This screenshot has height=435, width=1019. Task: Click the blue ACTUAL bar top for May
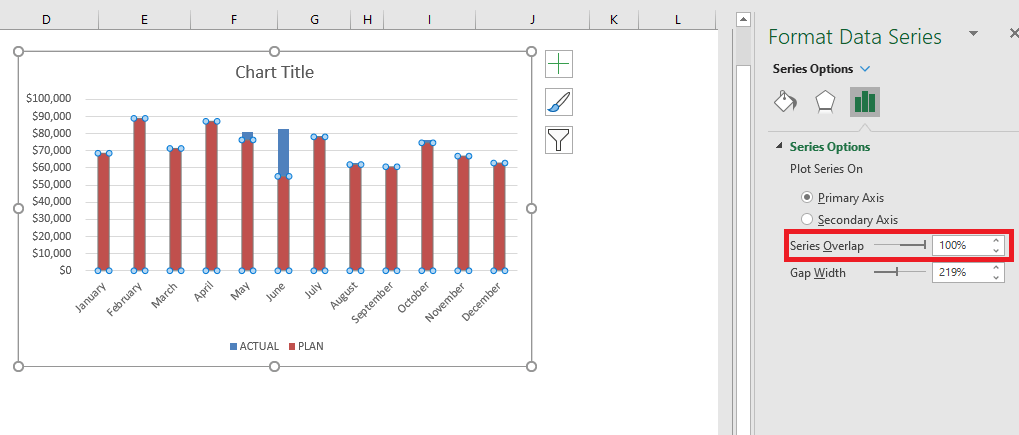248,135
